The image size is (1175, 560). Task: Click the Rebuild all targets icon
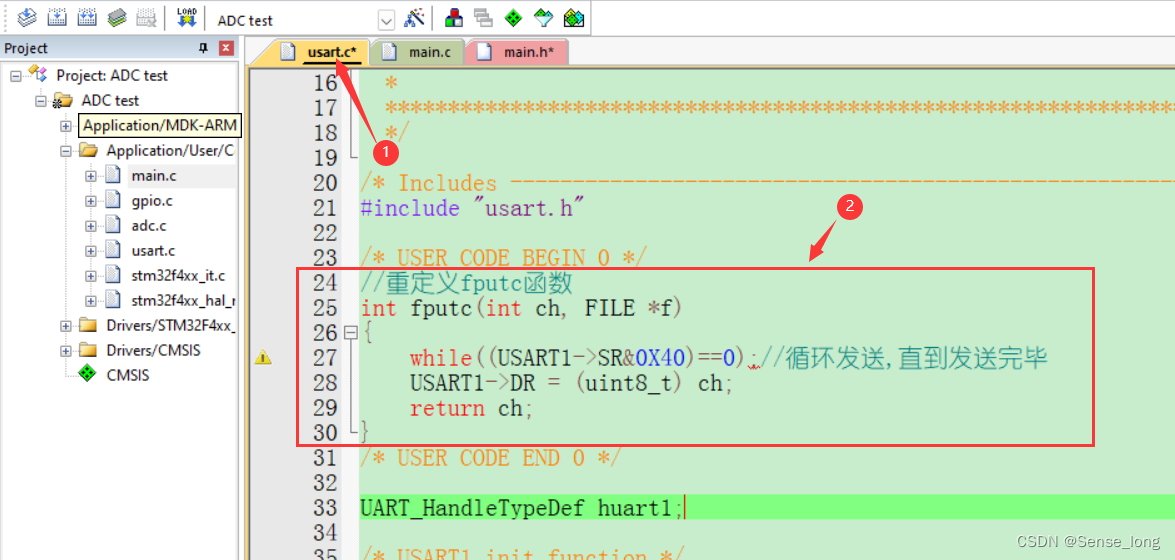pos(87,17)
